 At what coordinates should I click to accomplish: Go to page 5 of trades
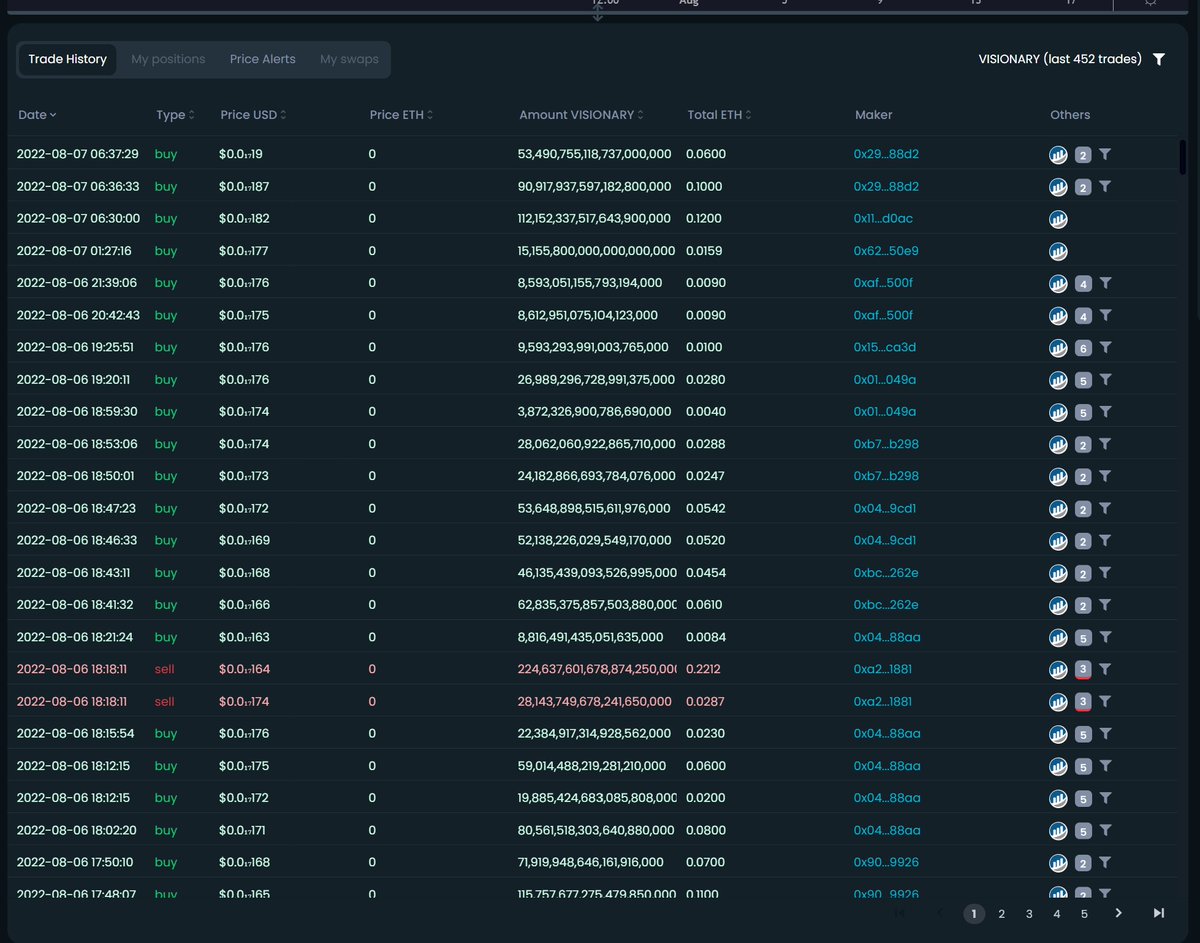click(1084, 913)
